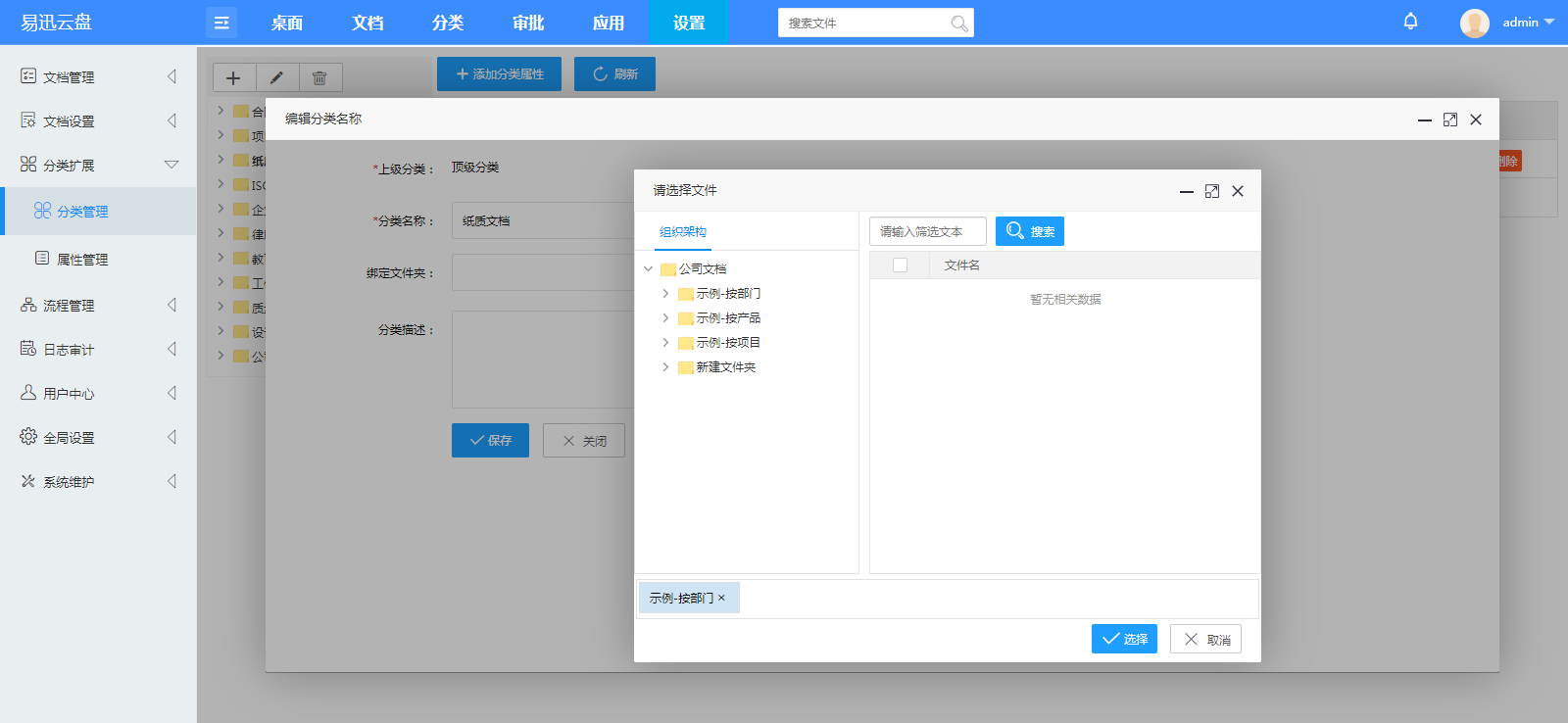This screenshot has width=1568, height=723.
Task: Open the 应用 top menu
Action: click(609, 23)
